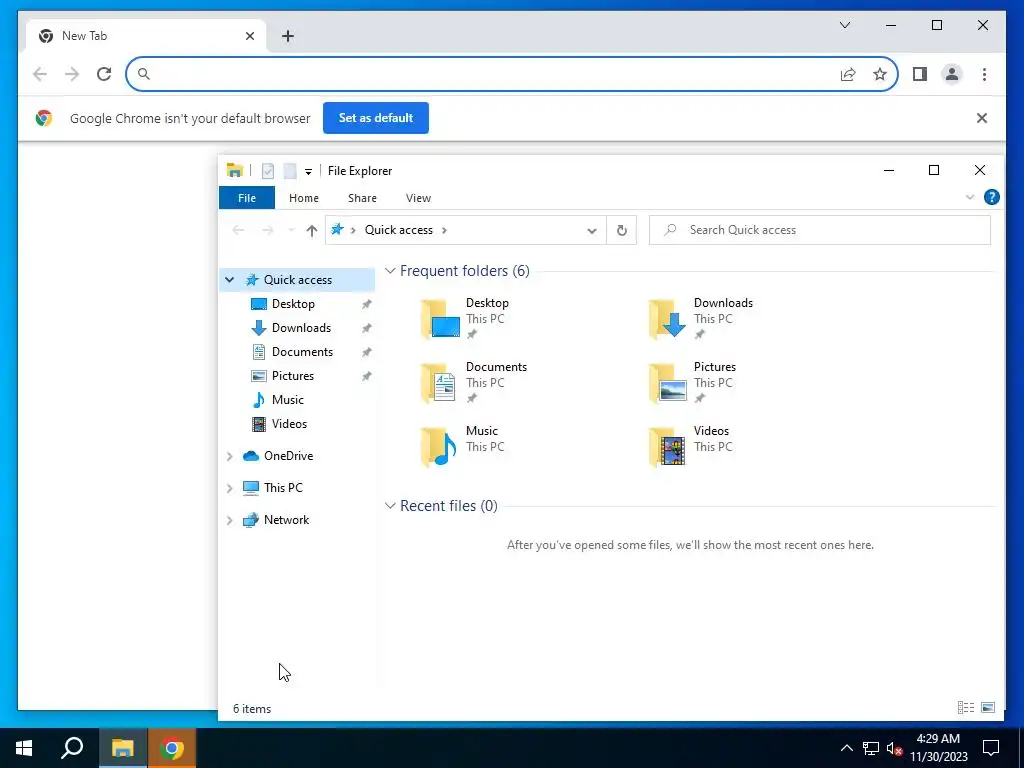Switch to large icons view layout

point(988,707)
